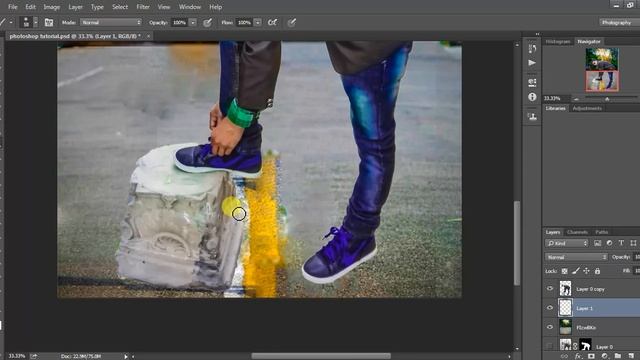Select the Layers tab
Image resolution: width=640 pixels, height=360 pixels.
tap(553, 232)
